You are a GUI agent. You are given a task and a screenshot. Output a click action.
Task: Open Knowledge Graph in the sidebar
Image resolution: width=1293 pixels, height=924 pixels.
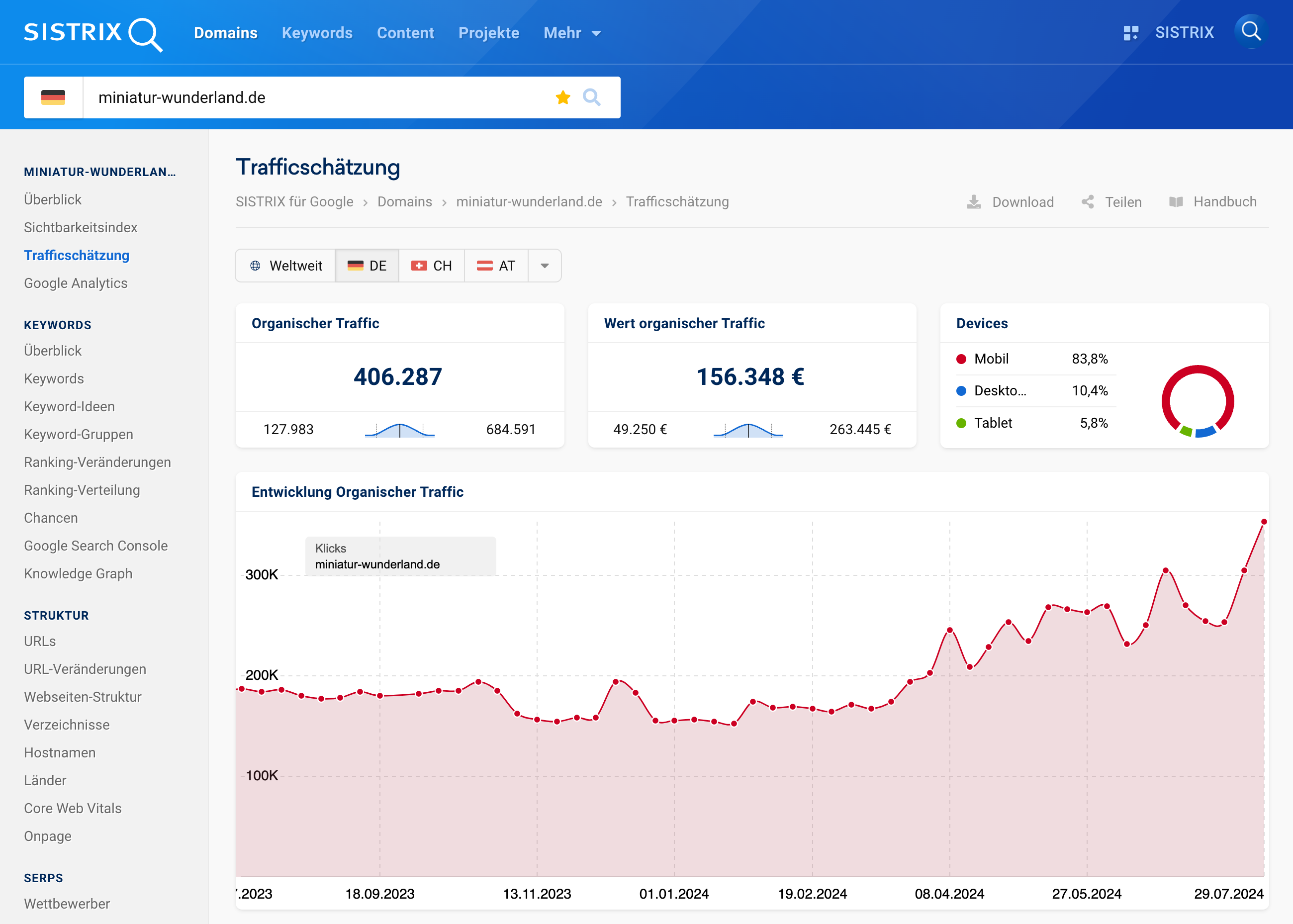78,574
